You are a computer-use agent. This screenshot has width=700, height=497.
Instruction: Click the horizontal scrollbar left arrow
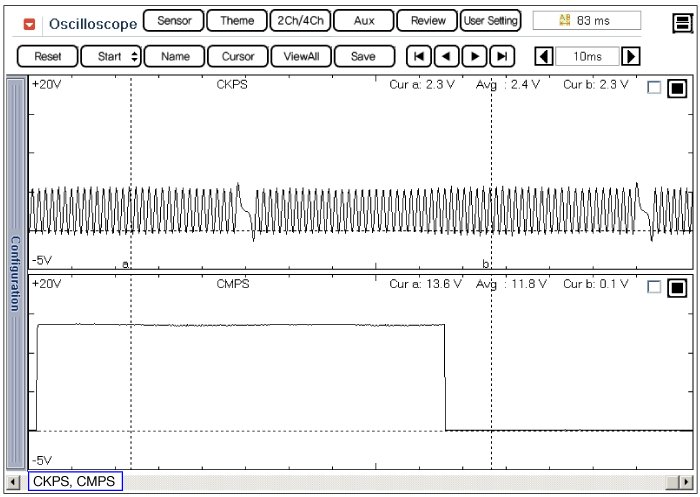click(13, 483)
